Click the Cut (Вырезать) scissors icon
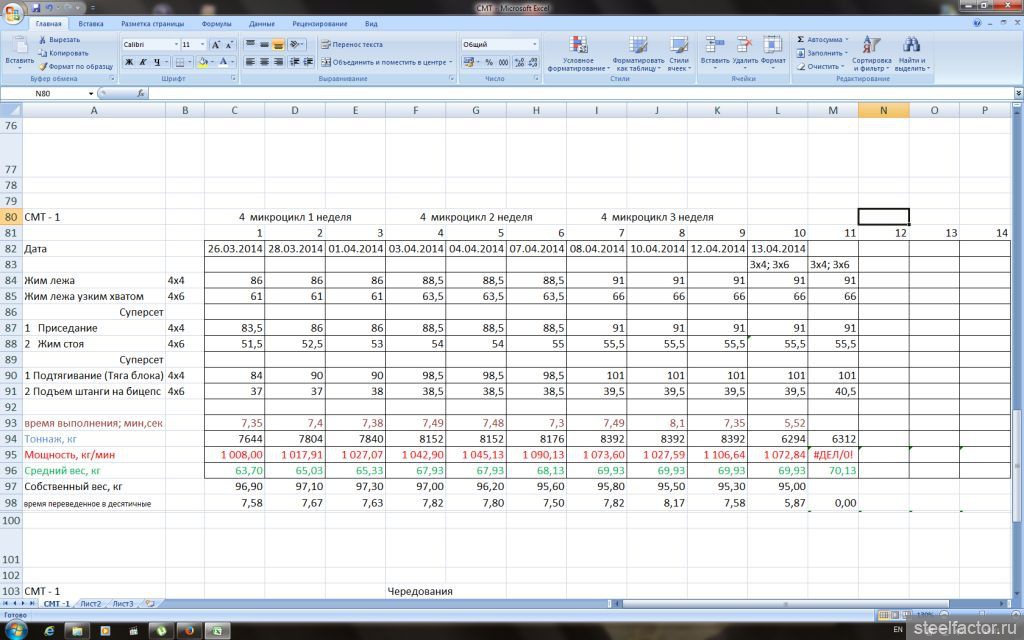The width and height of the screenshot is (1024, 640). (42, 40)
